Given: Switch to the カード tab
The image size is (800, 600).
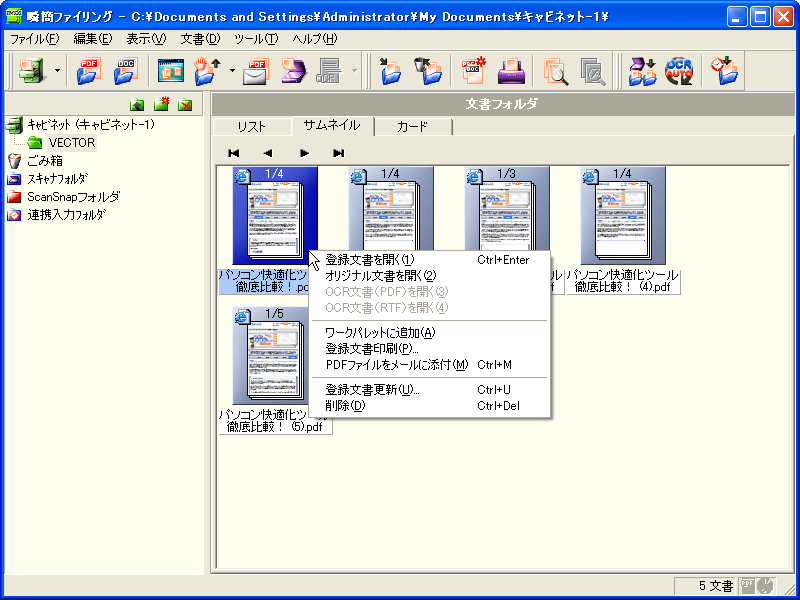Looking at the screenshot, I should coord(412,127).
